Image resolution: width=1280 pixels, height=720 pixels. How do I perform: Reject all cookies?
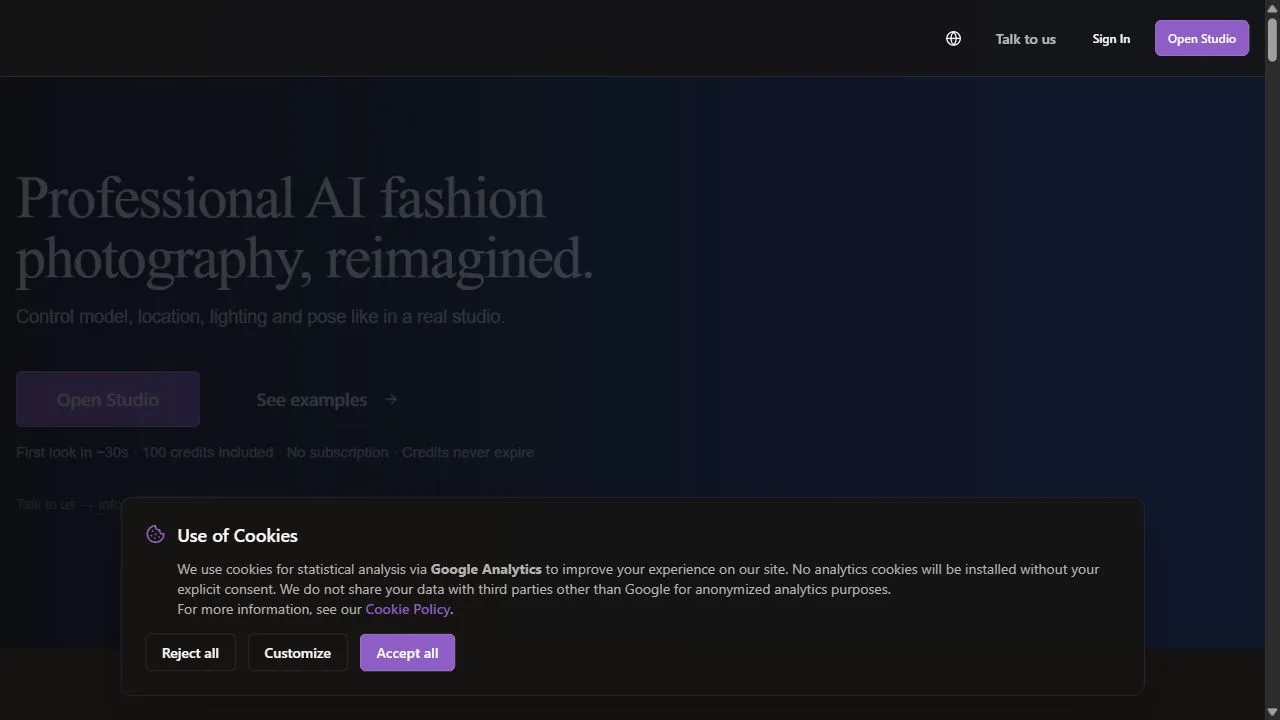pyautogui.click(x=190, y=653)
